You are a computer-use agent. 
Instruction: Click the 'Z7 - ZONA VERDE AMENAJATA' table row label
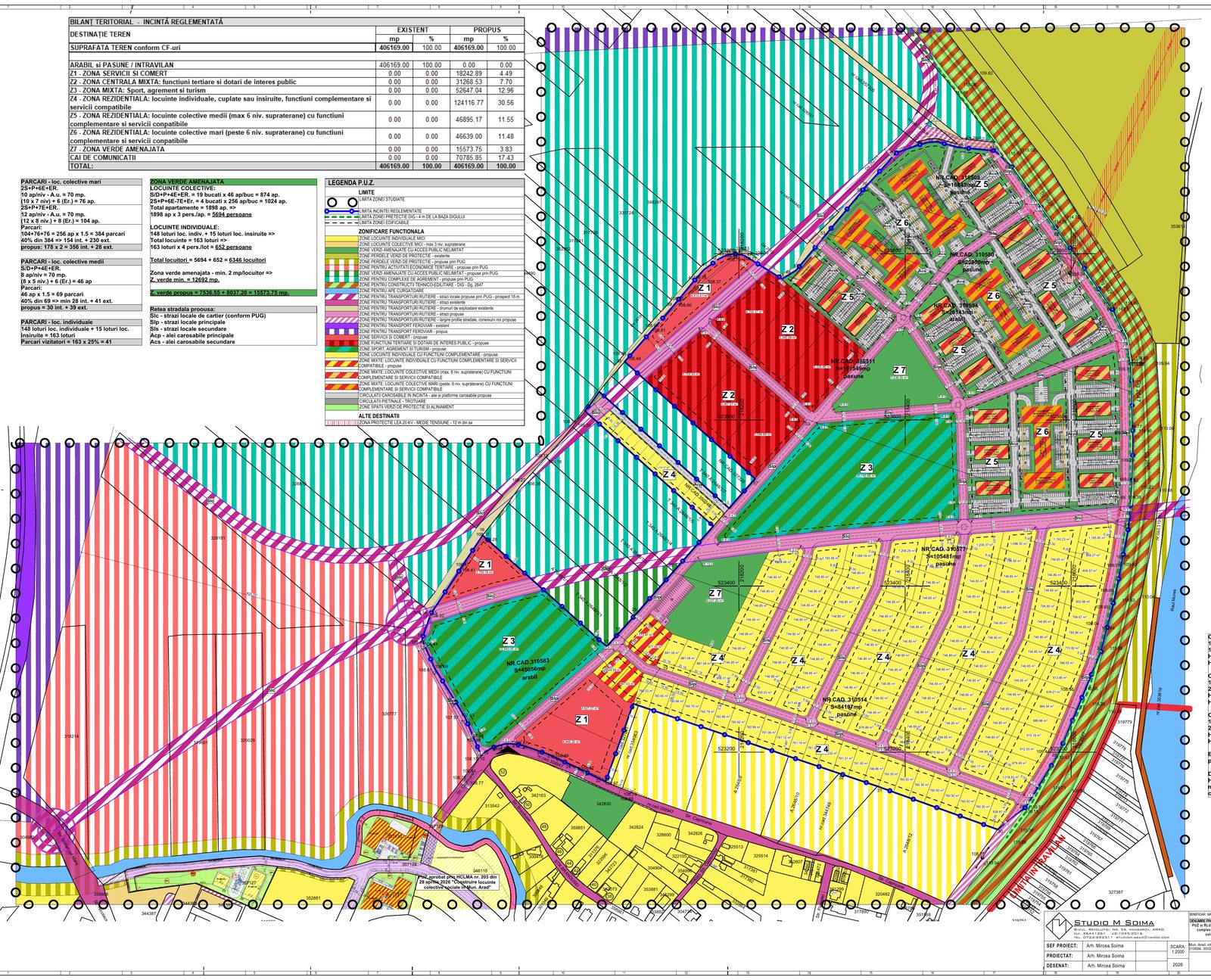(x=117, y=149)
